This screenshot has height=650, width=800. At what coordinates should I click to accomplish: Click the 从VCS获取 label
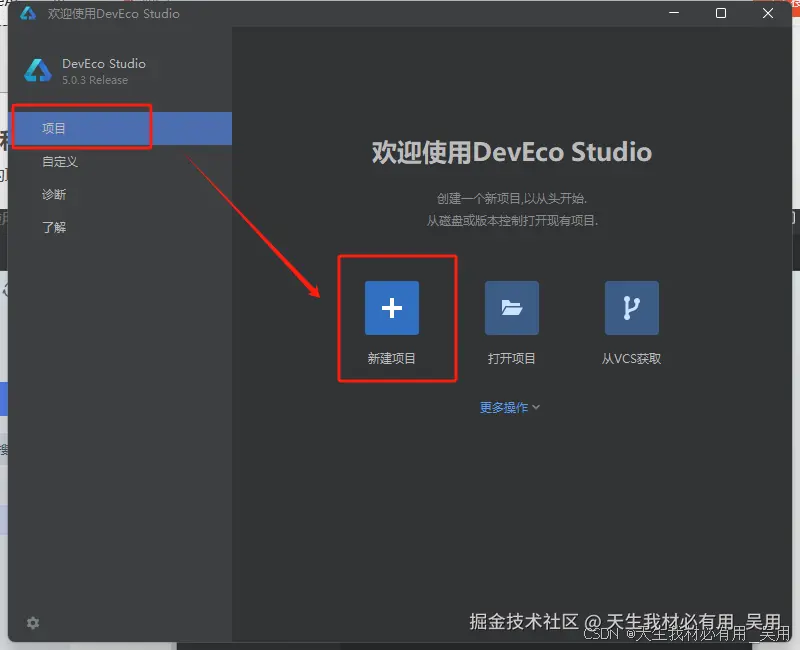click(632, 358)
